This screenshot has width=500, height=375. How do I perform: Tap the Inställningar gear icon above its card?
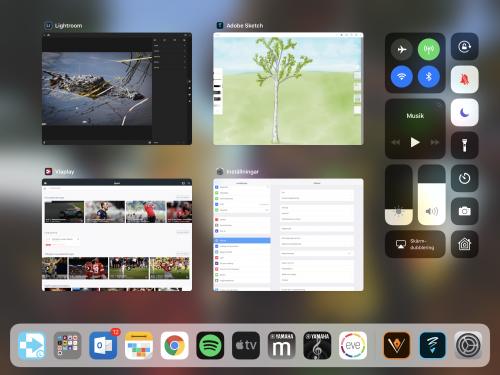pyautogui.click(x=220, y=171)
